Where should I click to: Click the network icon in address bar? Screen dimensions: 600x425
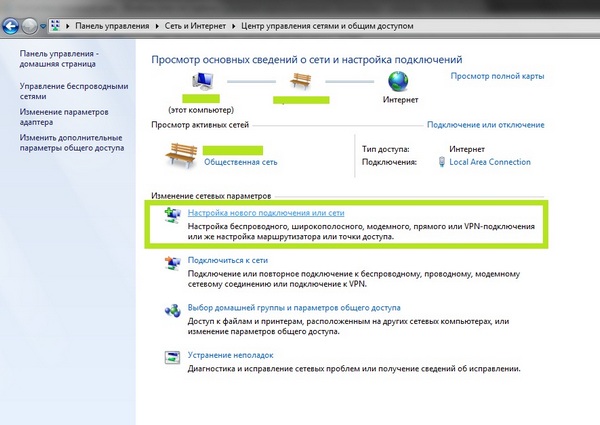click(55, 26)
